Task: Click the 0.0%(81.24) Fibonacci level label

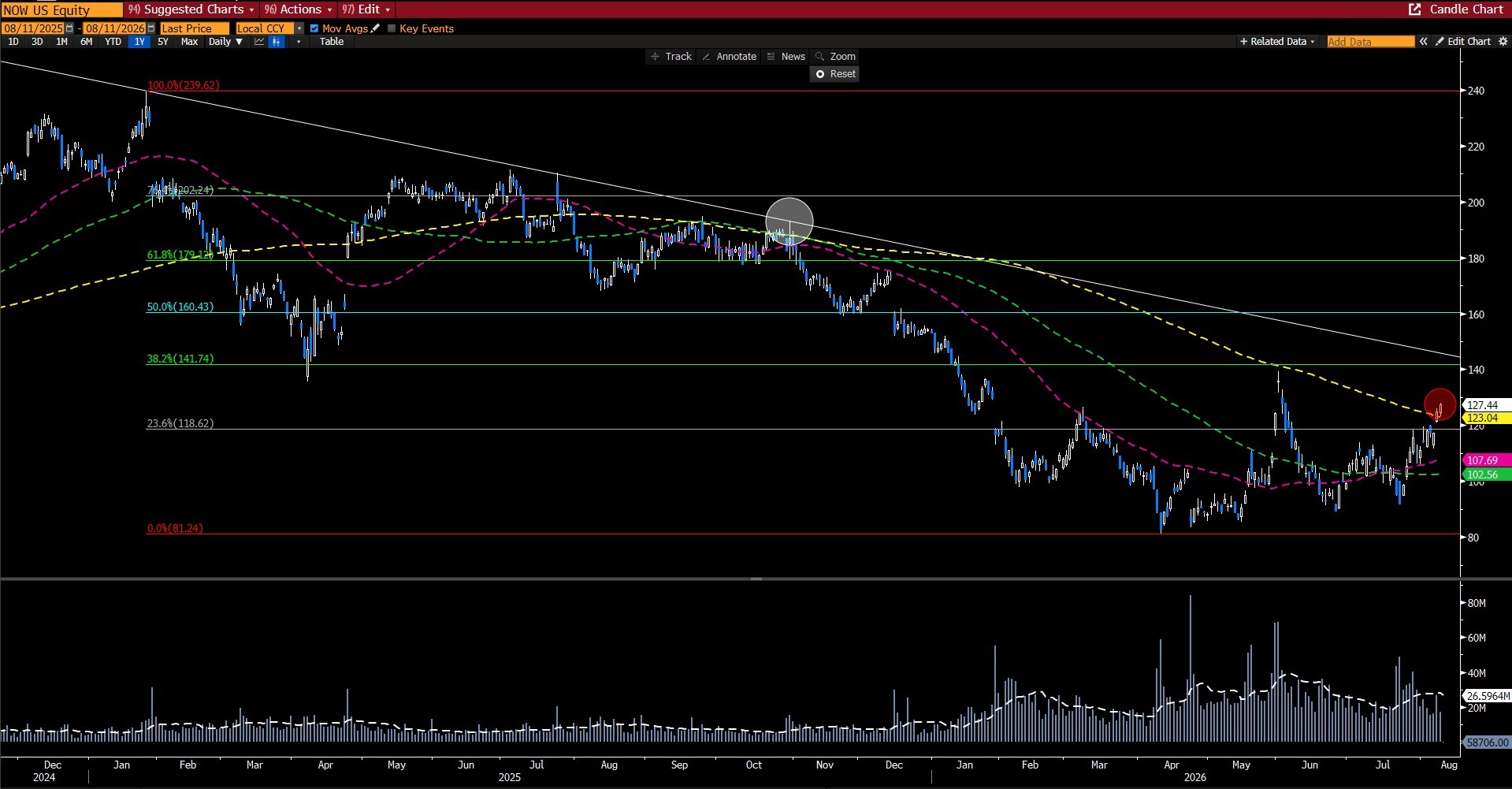Action: 175,529
